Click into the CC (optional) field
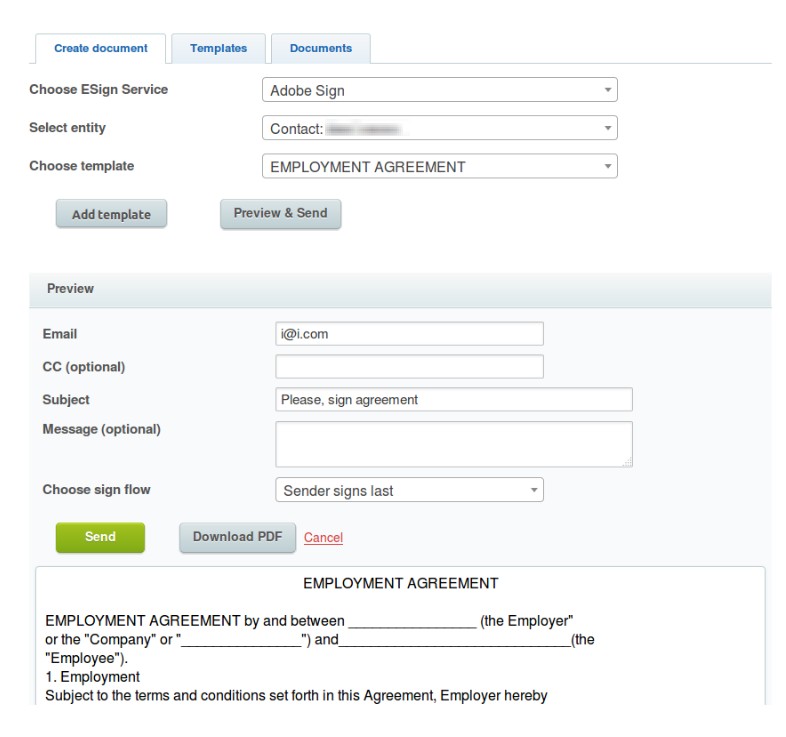Viewport: 786px width, 737px height. point(409,366)
